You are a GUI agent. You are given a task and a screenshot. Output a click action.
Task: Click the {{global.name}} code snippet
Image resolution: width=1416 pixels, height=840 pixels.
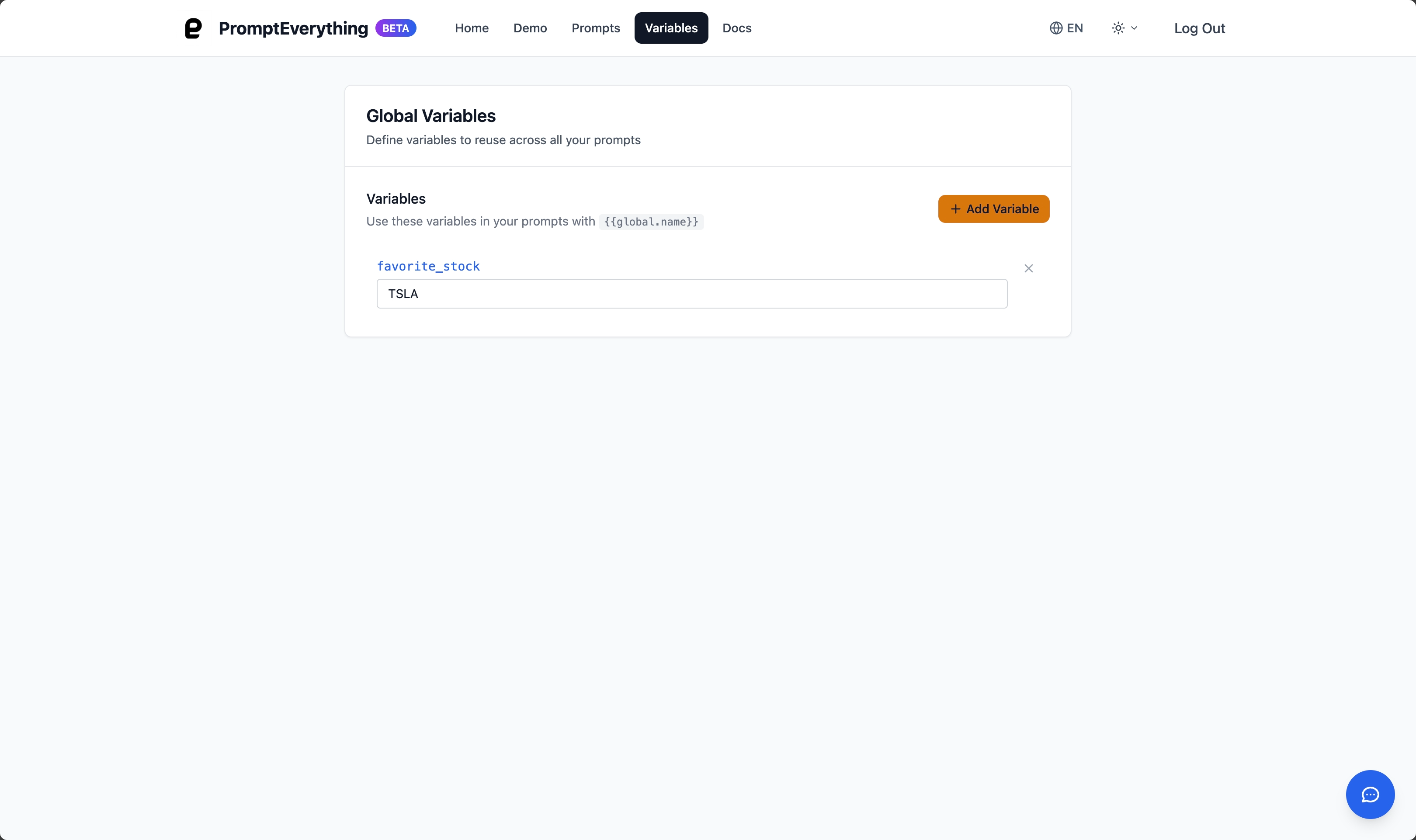point(651,222)
